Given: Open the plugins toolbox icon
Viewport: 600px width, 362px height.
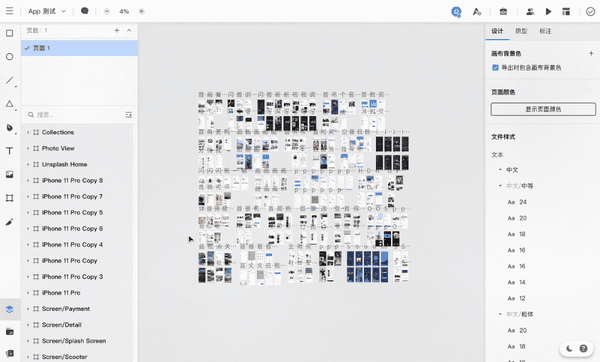Looking at the screenshot, I should pos(503,11).
